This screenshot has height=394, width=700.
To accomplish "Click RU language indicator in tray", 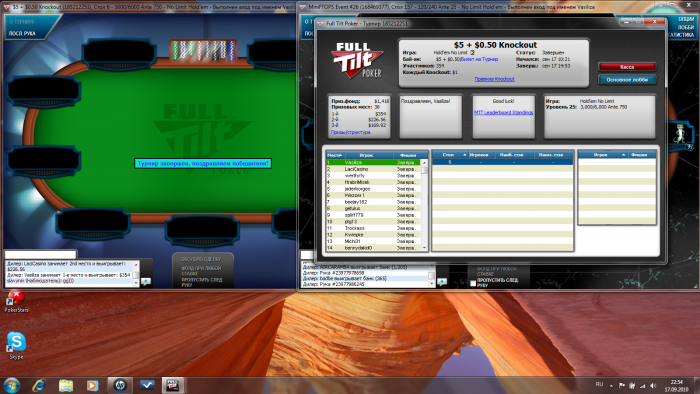I will tap(599, 385).
